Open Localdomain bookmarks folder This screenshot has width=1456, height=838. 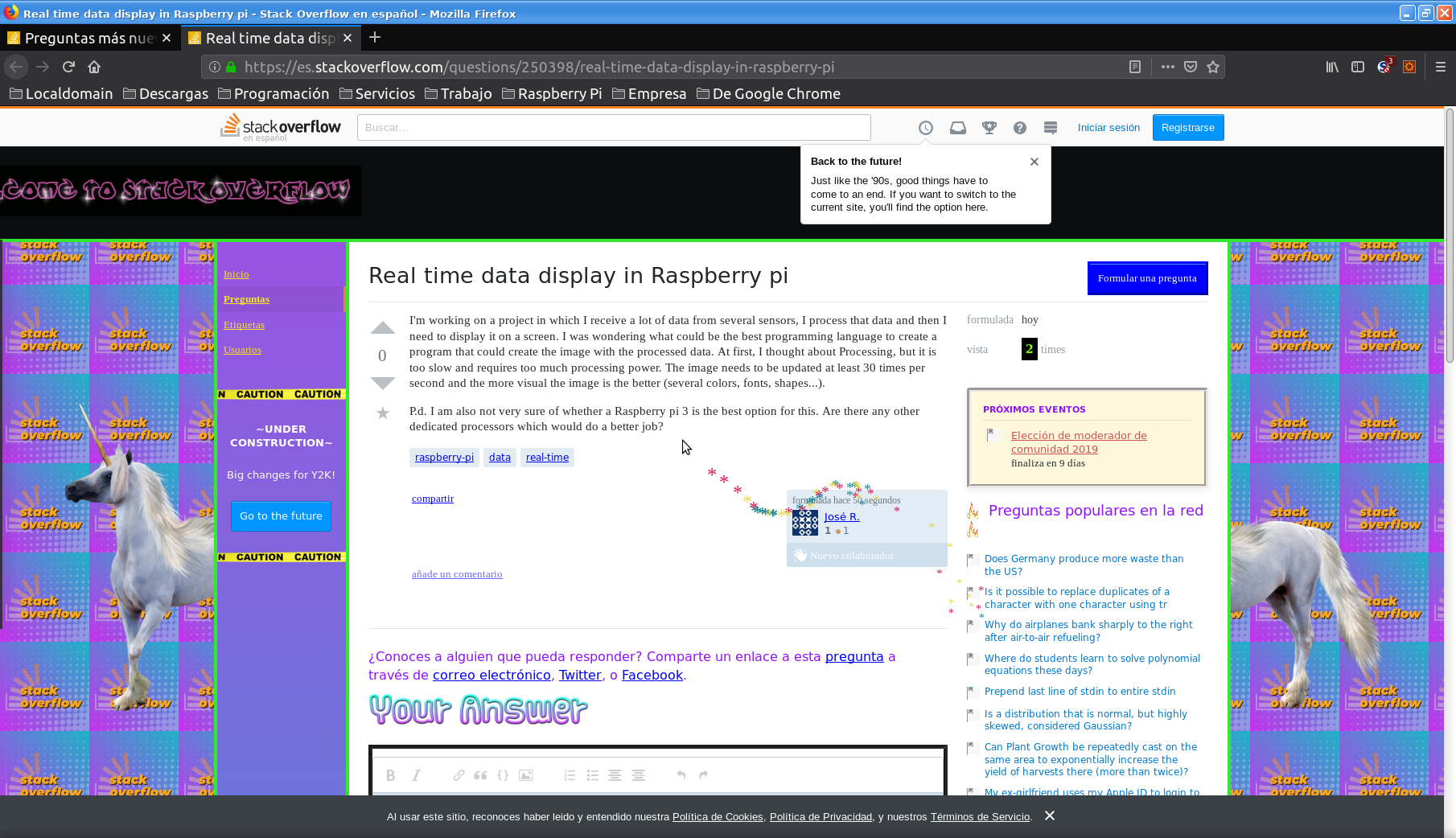[x=61, y=93]
